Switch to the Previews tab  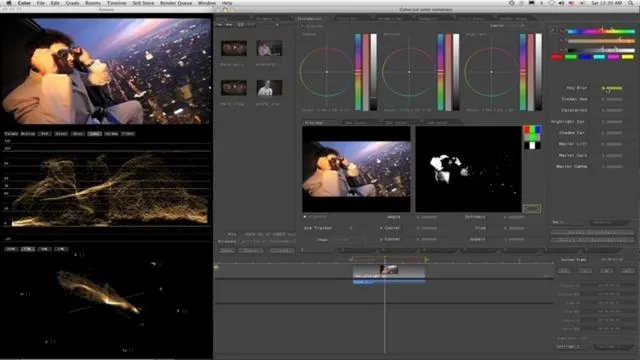point(314,122)
